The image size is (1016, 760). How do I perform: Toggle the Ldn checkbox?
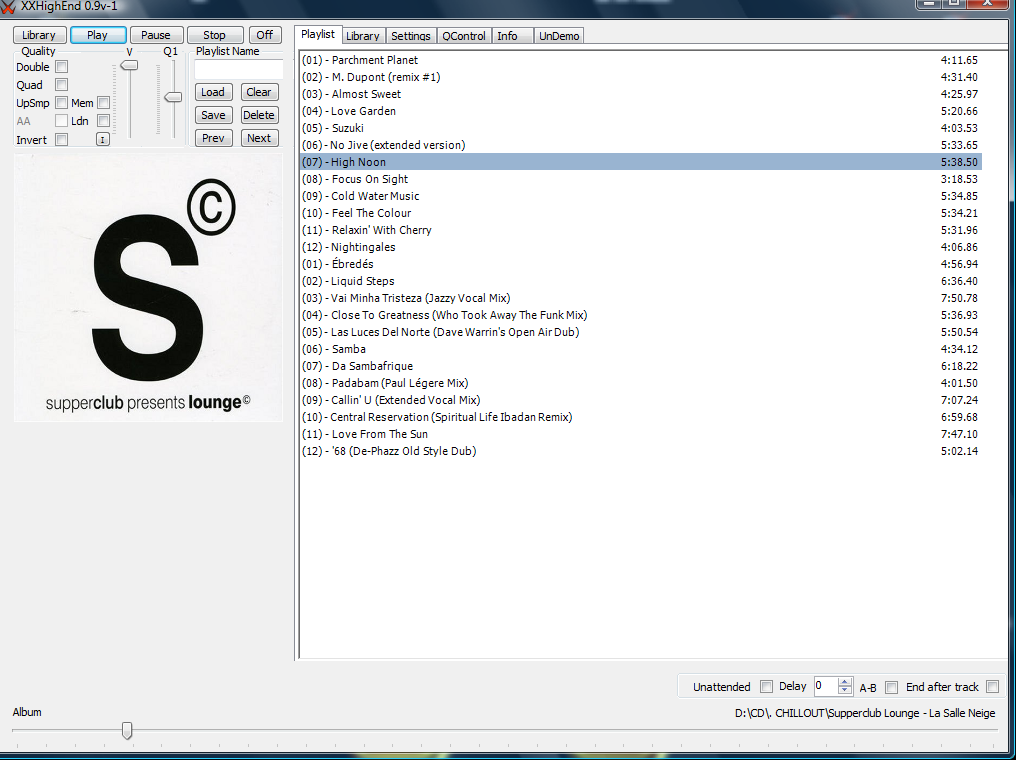point(103,121)
